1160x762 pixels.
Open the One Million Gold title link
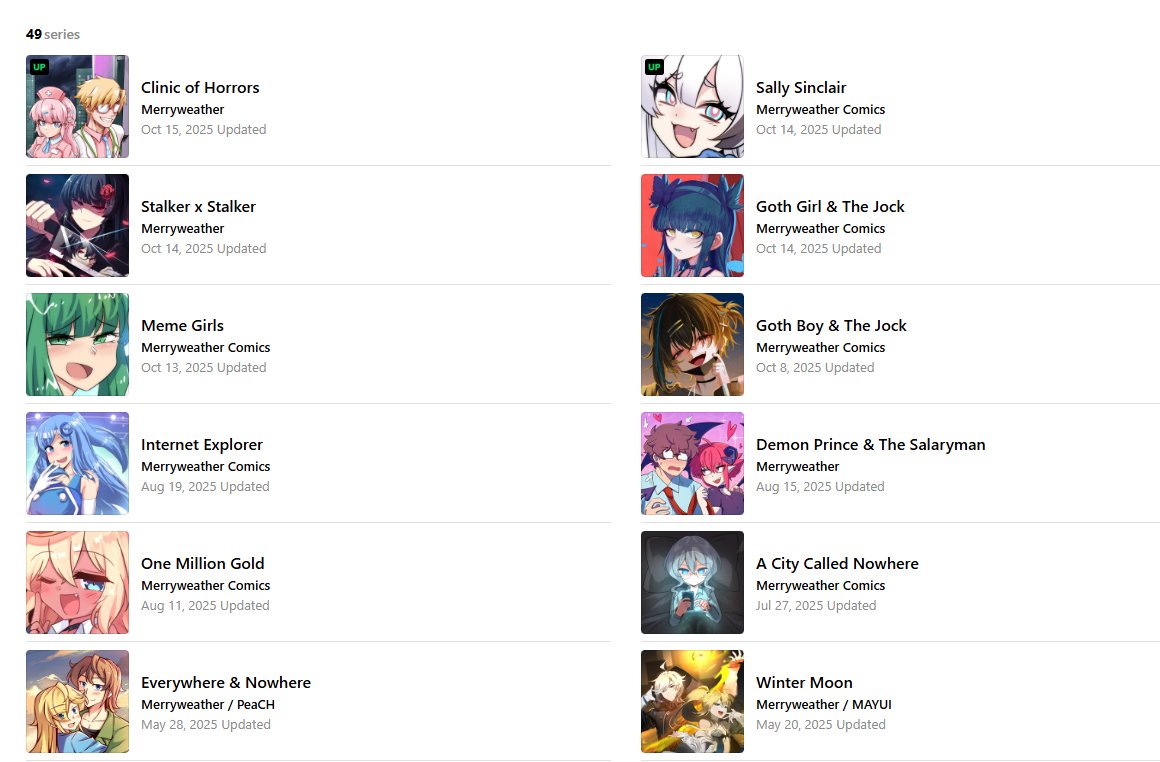pyautogui.click(x=203, y=564)
